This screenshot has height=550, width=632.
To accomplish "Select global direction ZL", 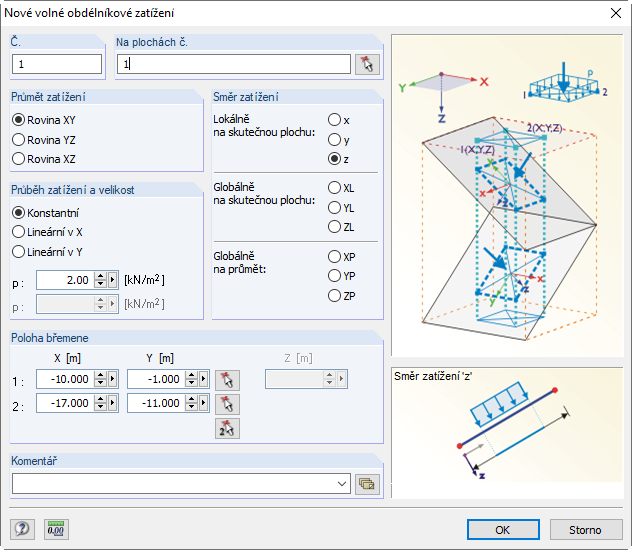I will (341, 227).
